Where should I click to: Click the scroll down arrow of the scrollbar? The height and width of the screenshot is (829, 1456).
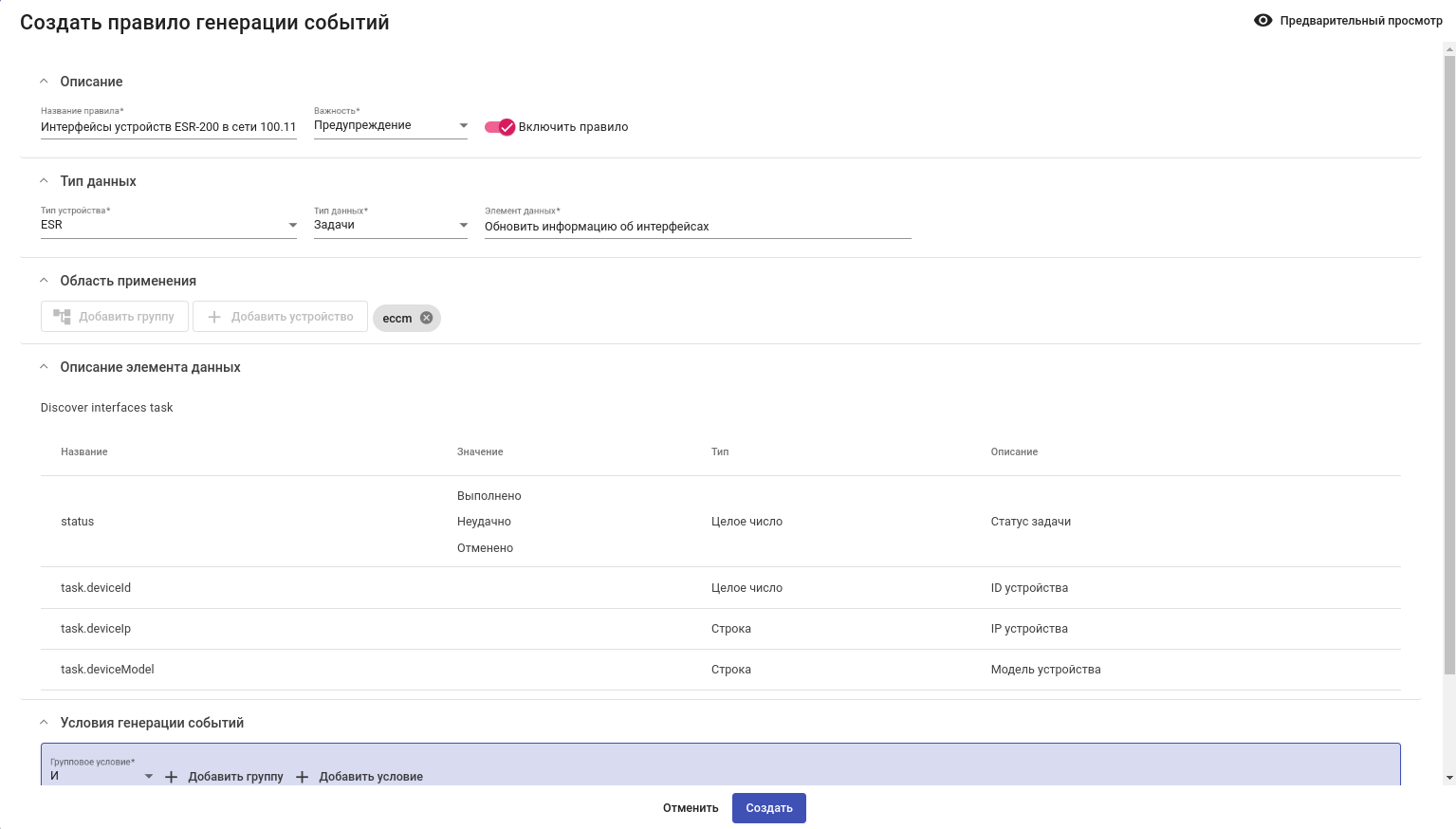[1449, 778]
